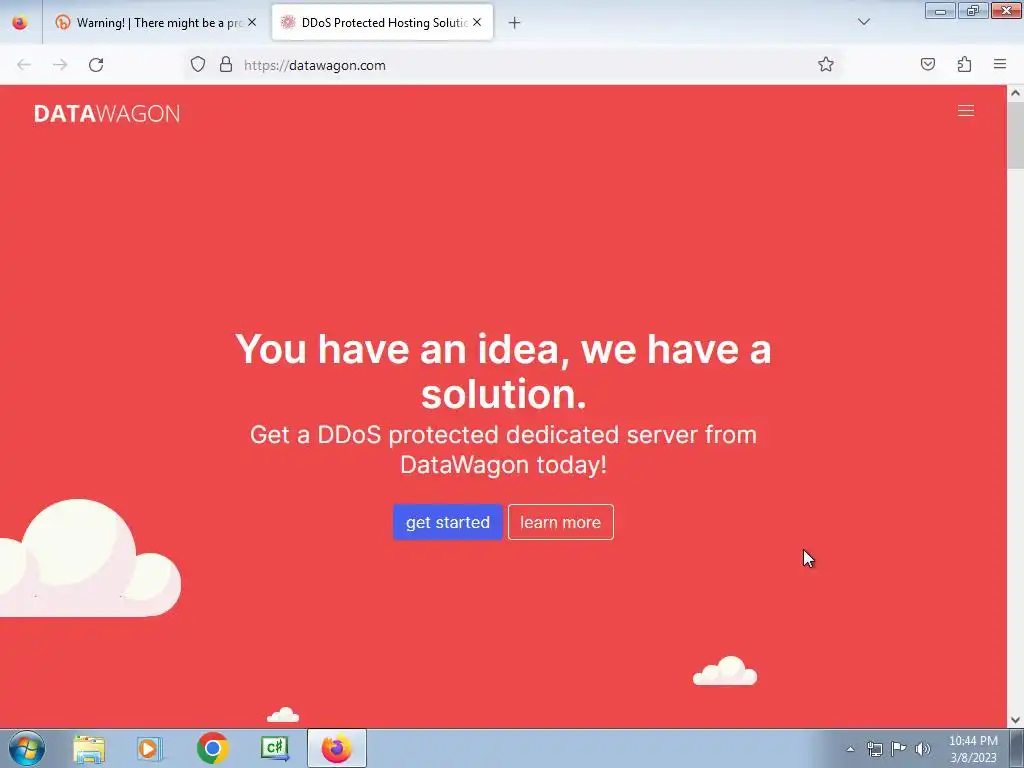Open the volume speaker tray icon

pyautogui.click(x=922, y=749)
